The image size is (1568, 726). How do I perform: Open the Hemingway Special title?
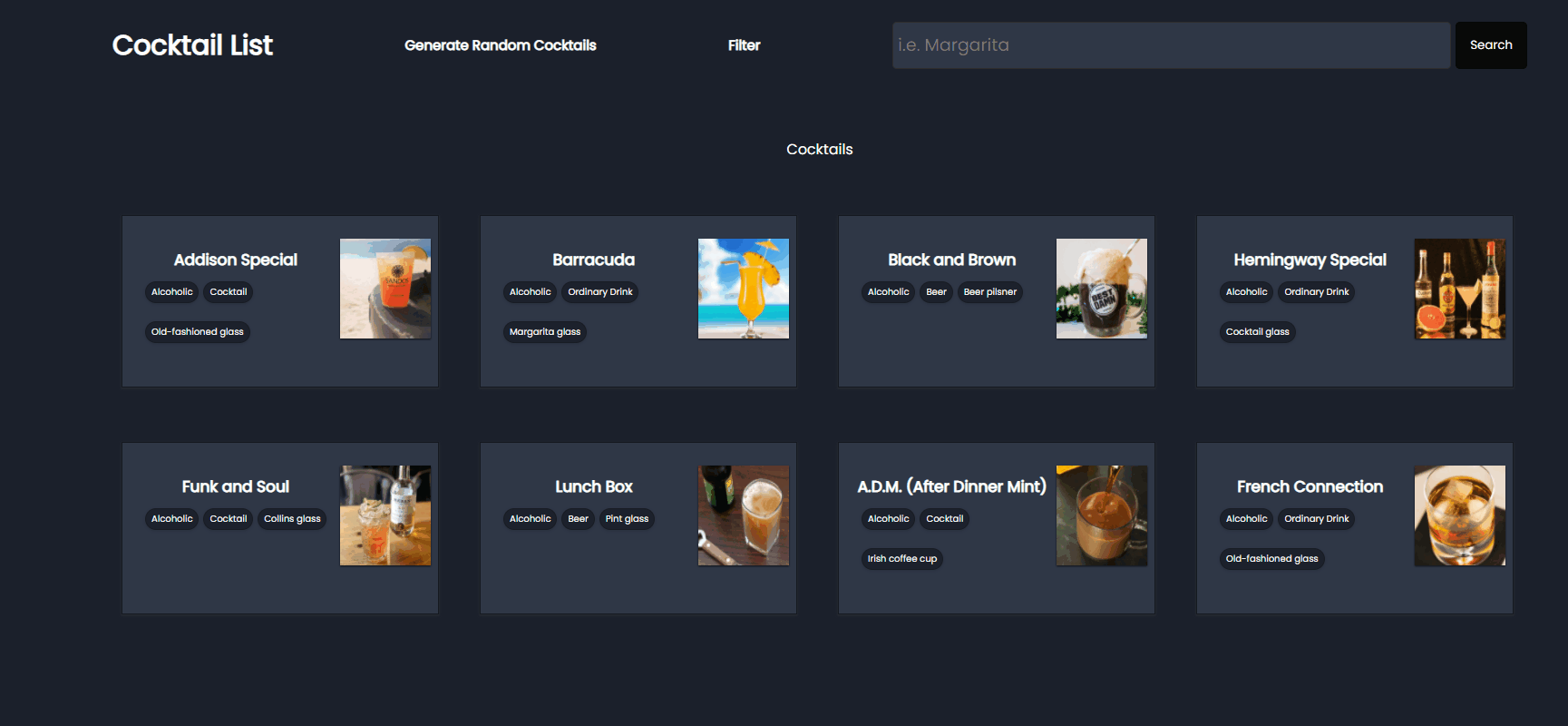coord(1310,260)
